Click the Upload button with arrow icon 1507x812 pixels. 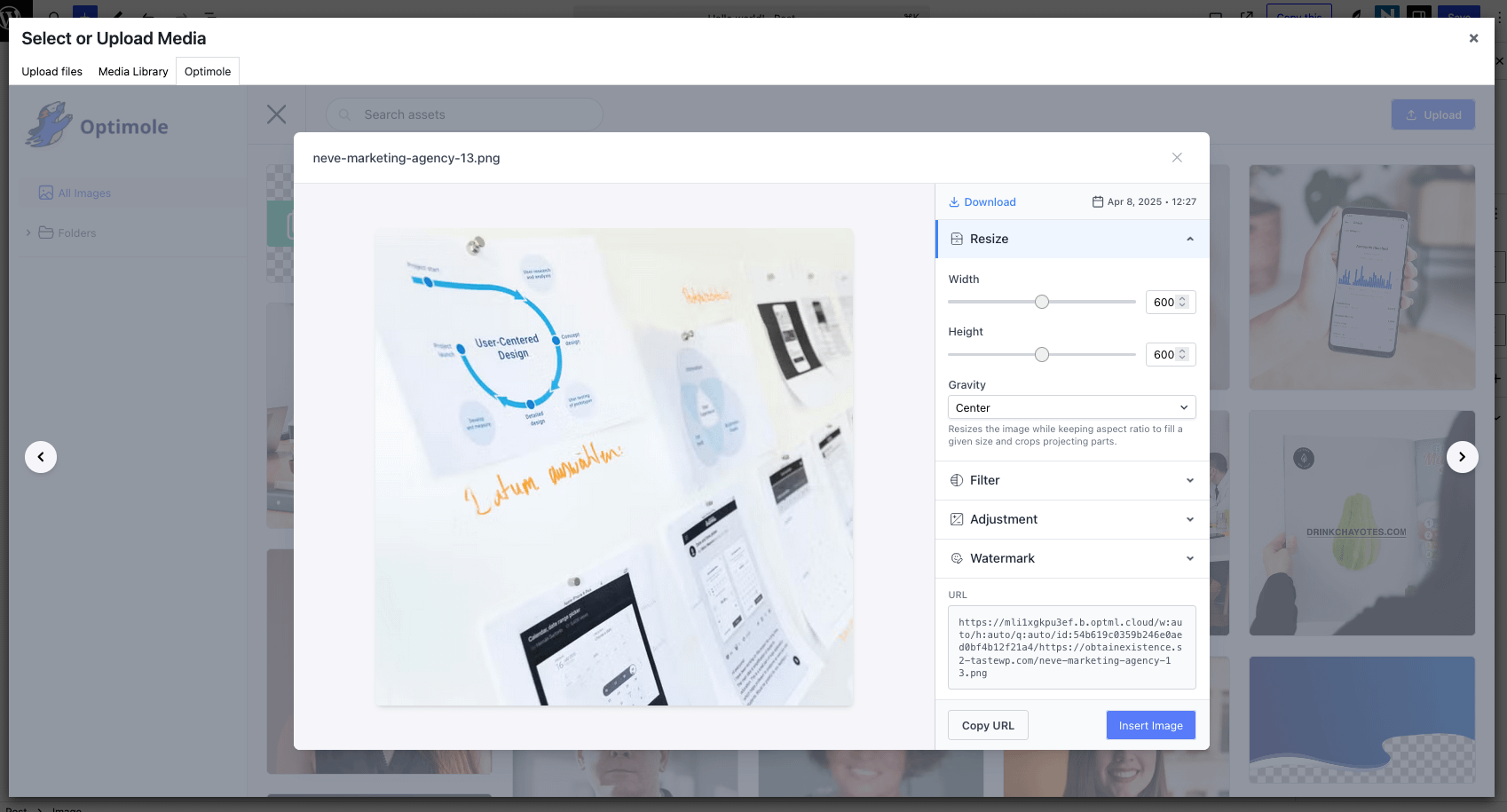pyautogui.click(x=1432, y=114)
